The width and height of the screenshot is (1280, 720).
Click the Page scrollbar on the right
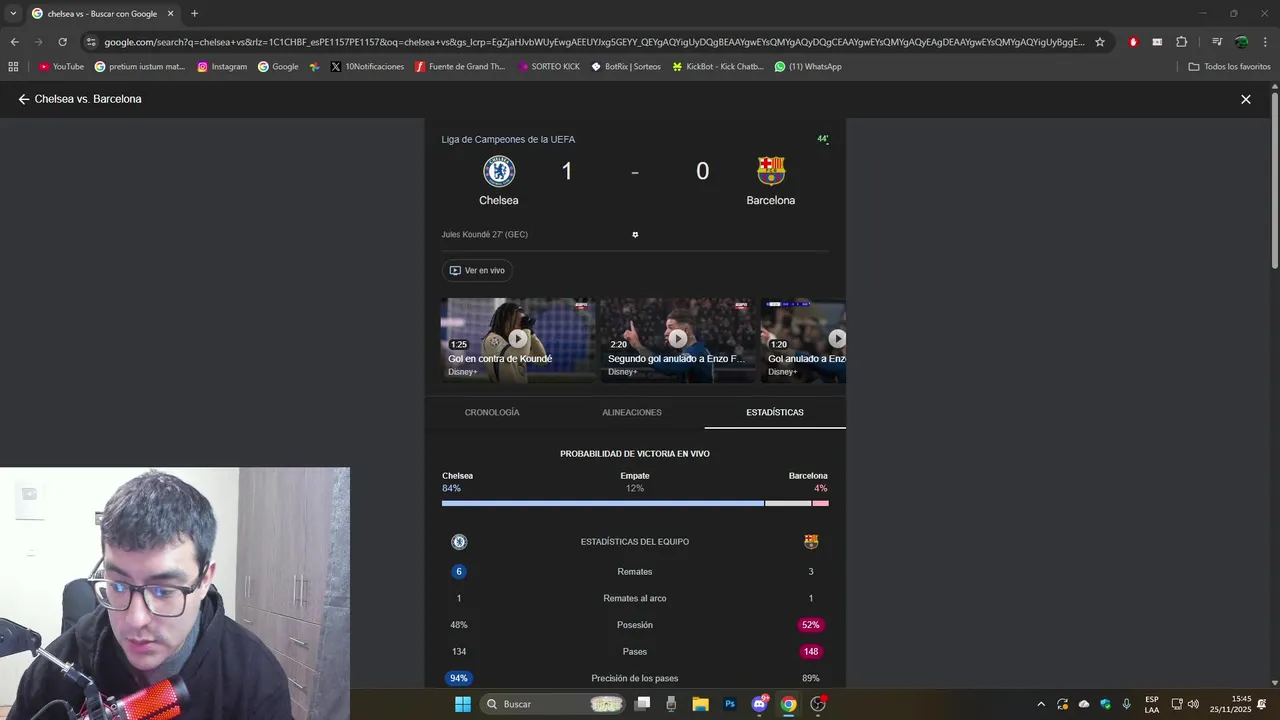pyautogui.click(x=1274, y=180)
